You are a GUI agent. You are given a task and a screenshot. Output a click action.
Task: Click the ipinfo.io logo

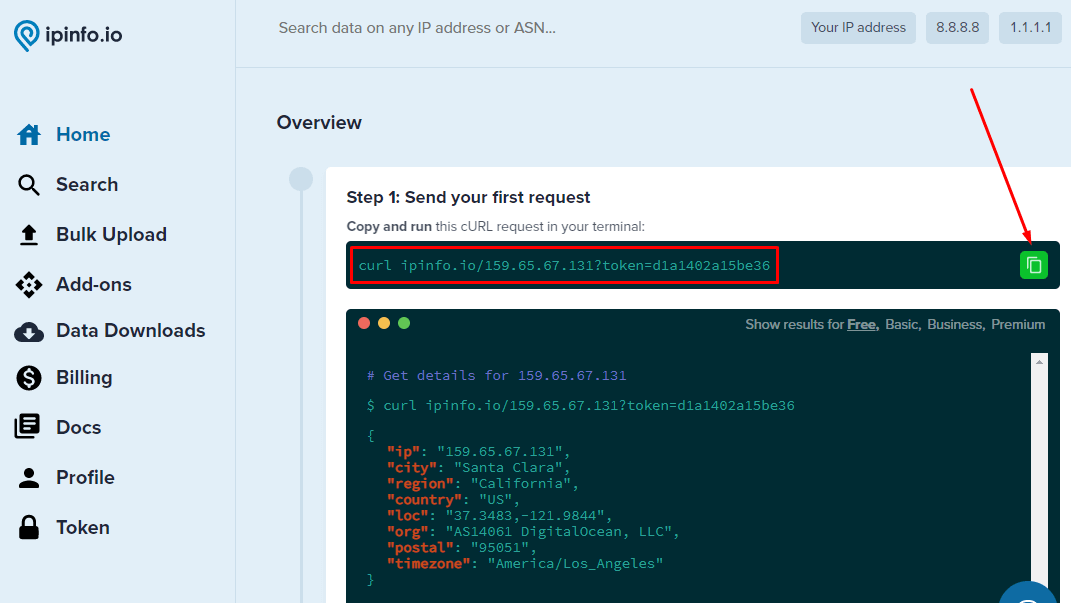click(68, 35)
